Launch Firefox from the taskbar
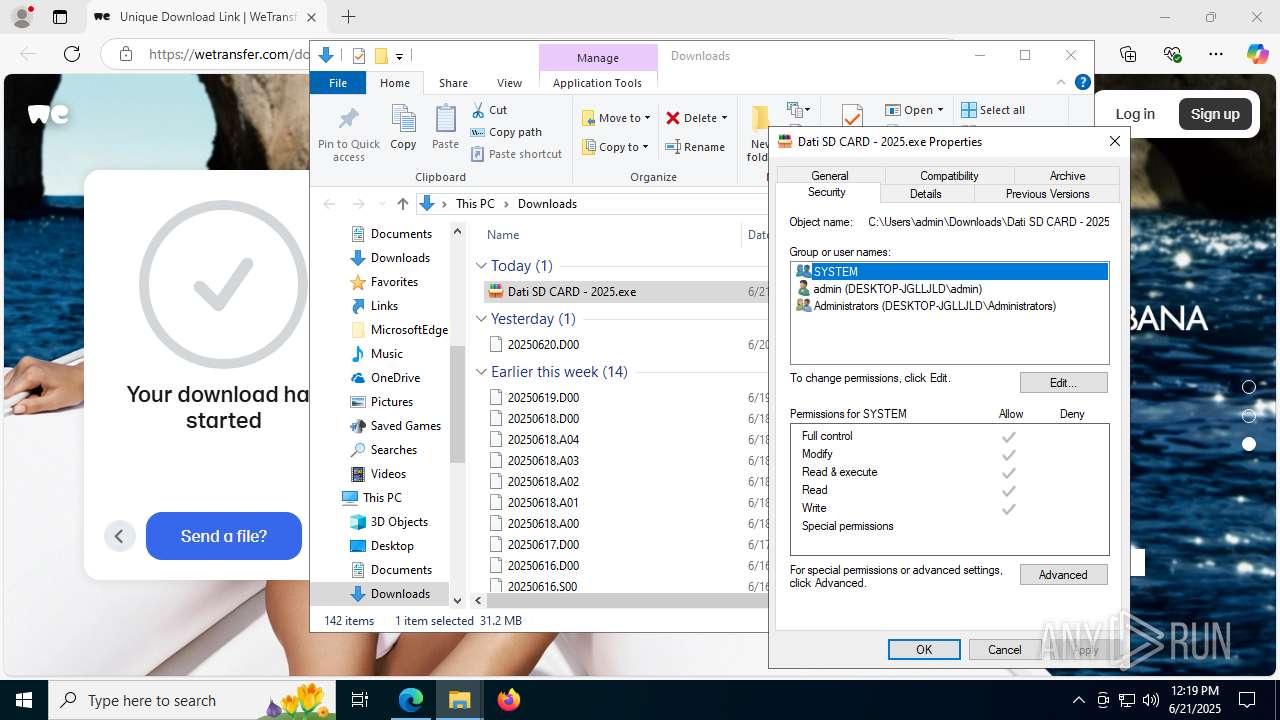Viewport: 1280px width, 720px height. click(x=509, y=700)
